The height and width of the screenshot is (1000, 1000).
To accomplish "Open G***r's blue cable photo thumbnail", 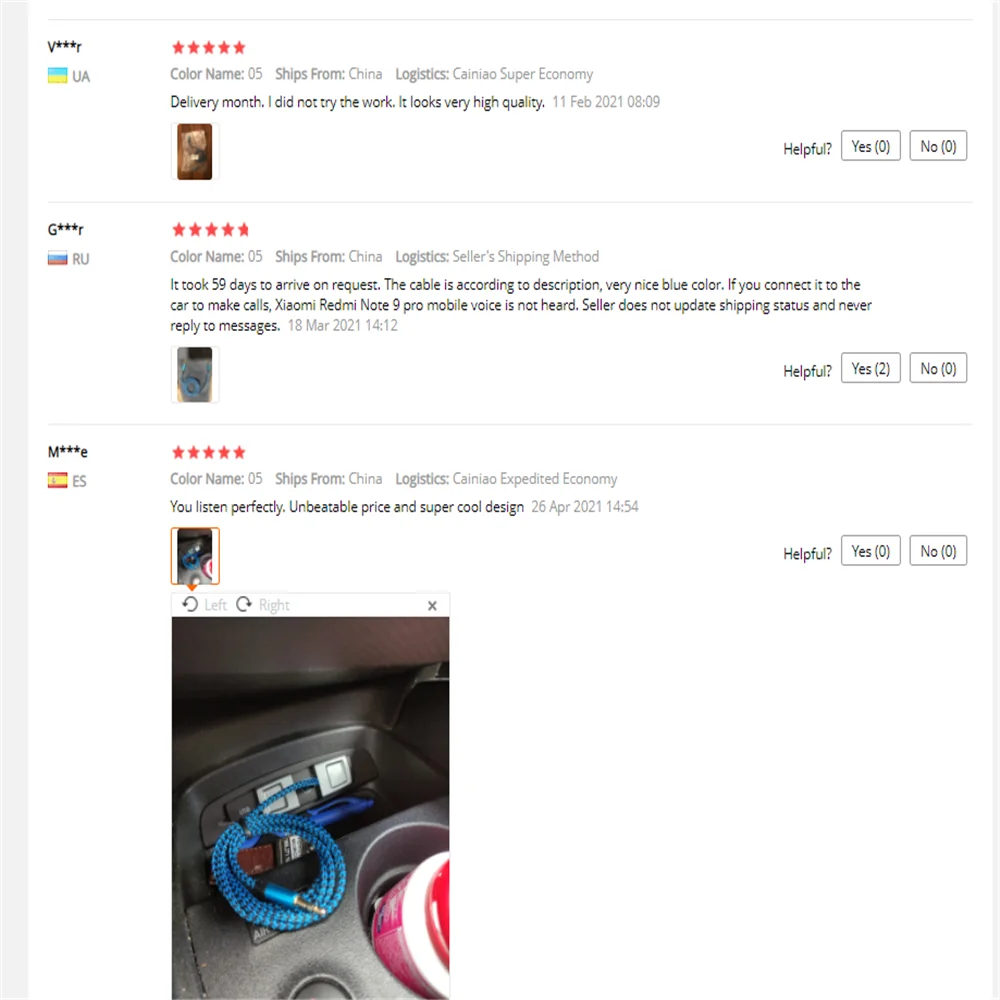I will 195,374.
